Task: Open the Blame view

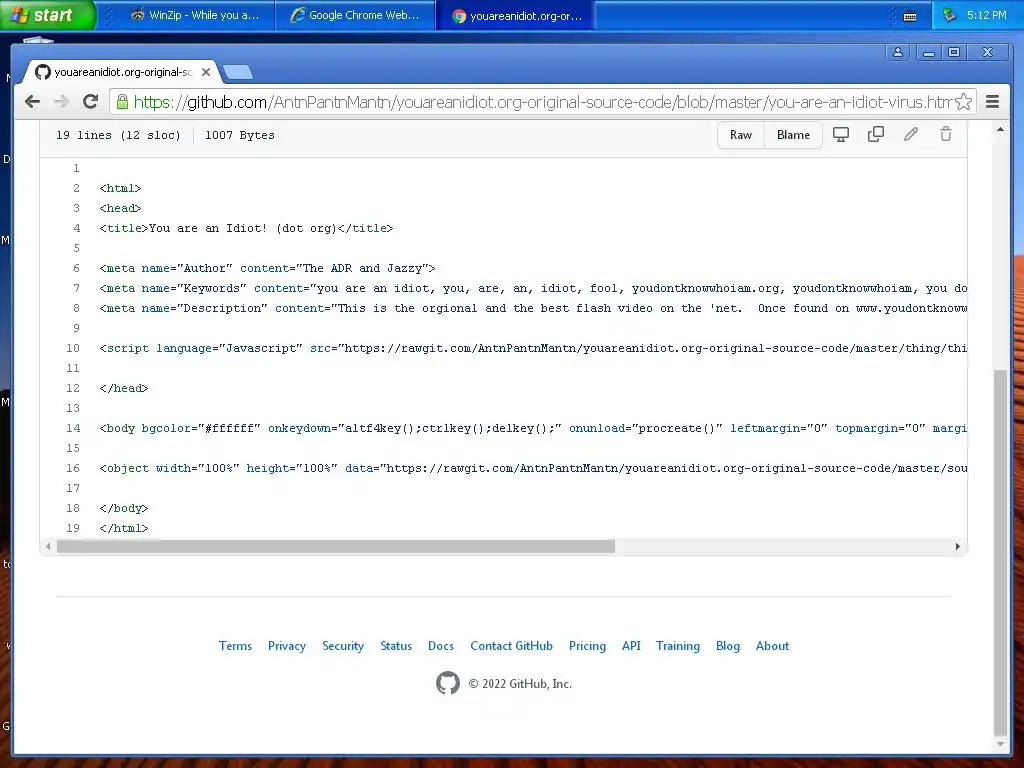Action: tap(793, 135)
